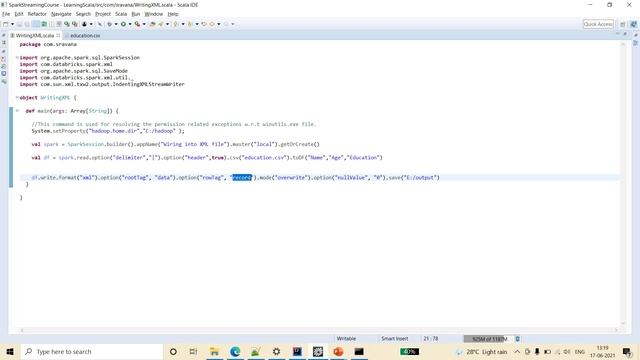The height and width of the screenshot is (360, 640).
Task: Collapse the import statements fold marker
Action: point(17,58)
